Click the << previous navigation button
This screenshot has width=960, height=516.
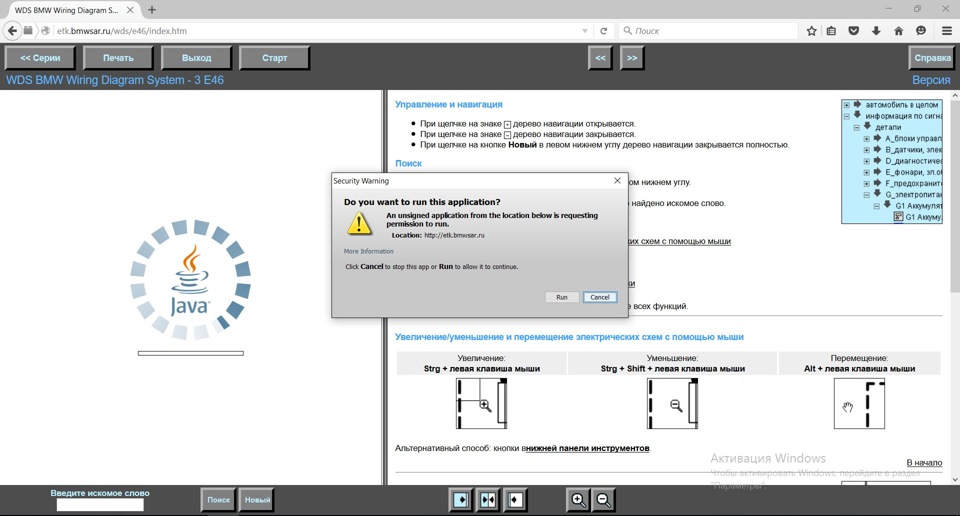point(600,58)
